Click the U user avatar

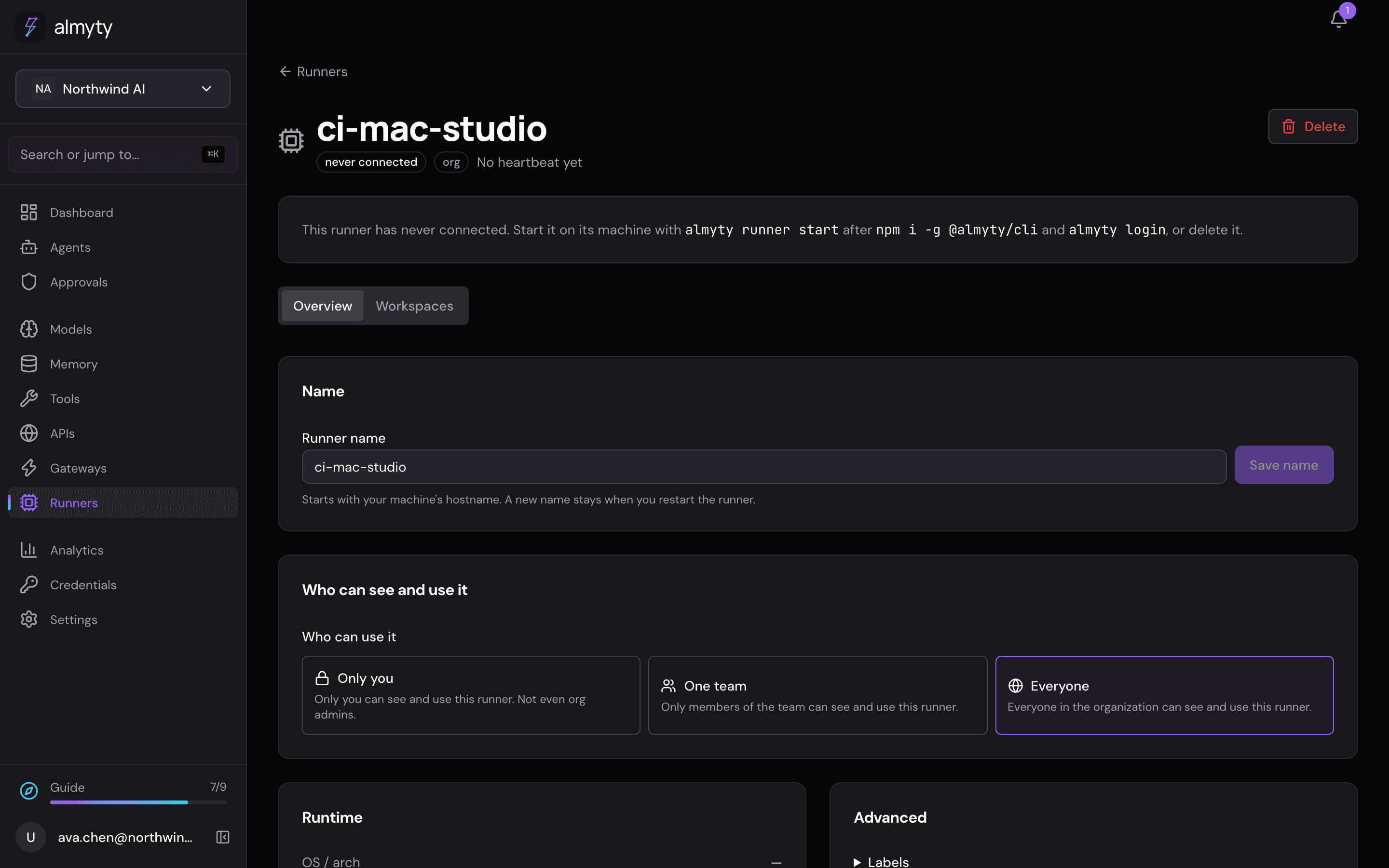tap(31, 837)
